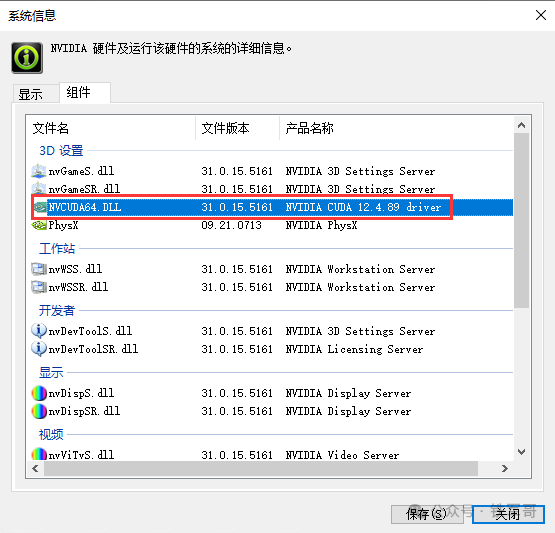Select the nvGameS.dll file name
Image resolution: width=555 pixels, height=533 pixels.
point(81,171)
